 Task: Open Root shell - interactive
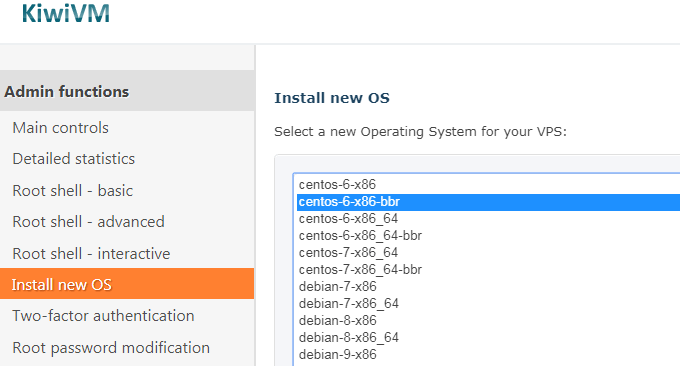91,254
